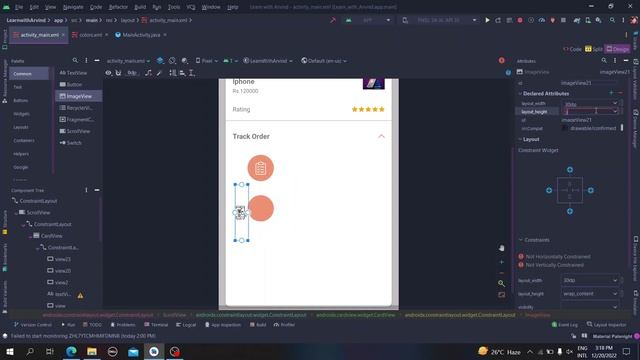Collapse the Constraints section
640x360 pixels.
tap(520, 240)
